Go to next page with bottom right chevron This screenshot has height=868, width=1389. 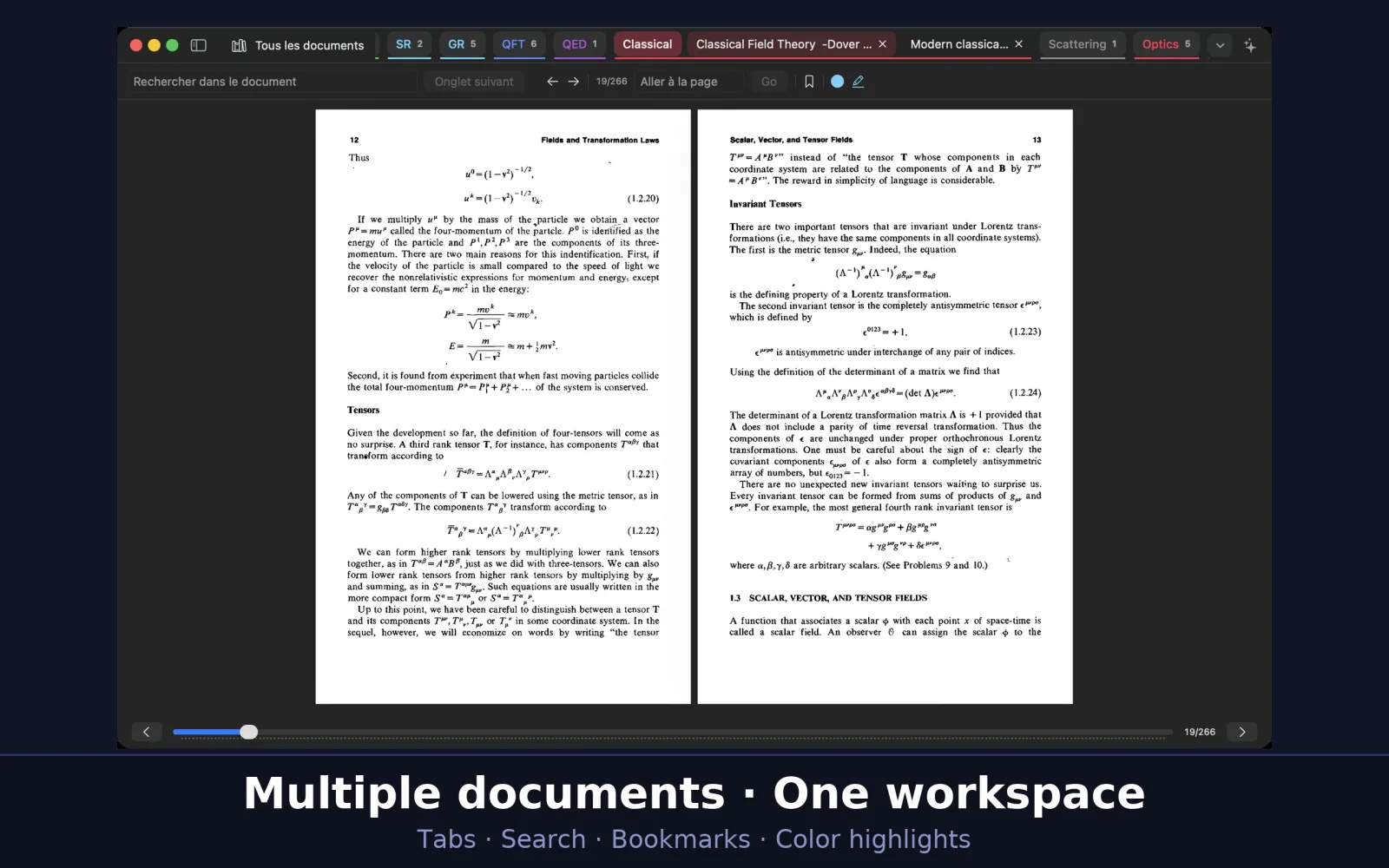tap(1242, 732)
